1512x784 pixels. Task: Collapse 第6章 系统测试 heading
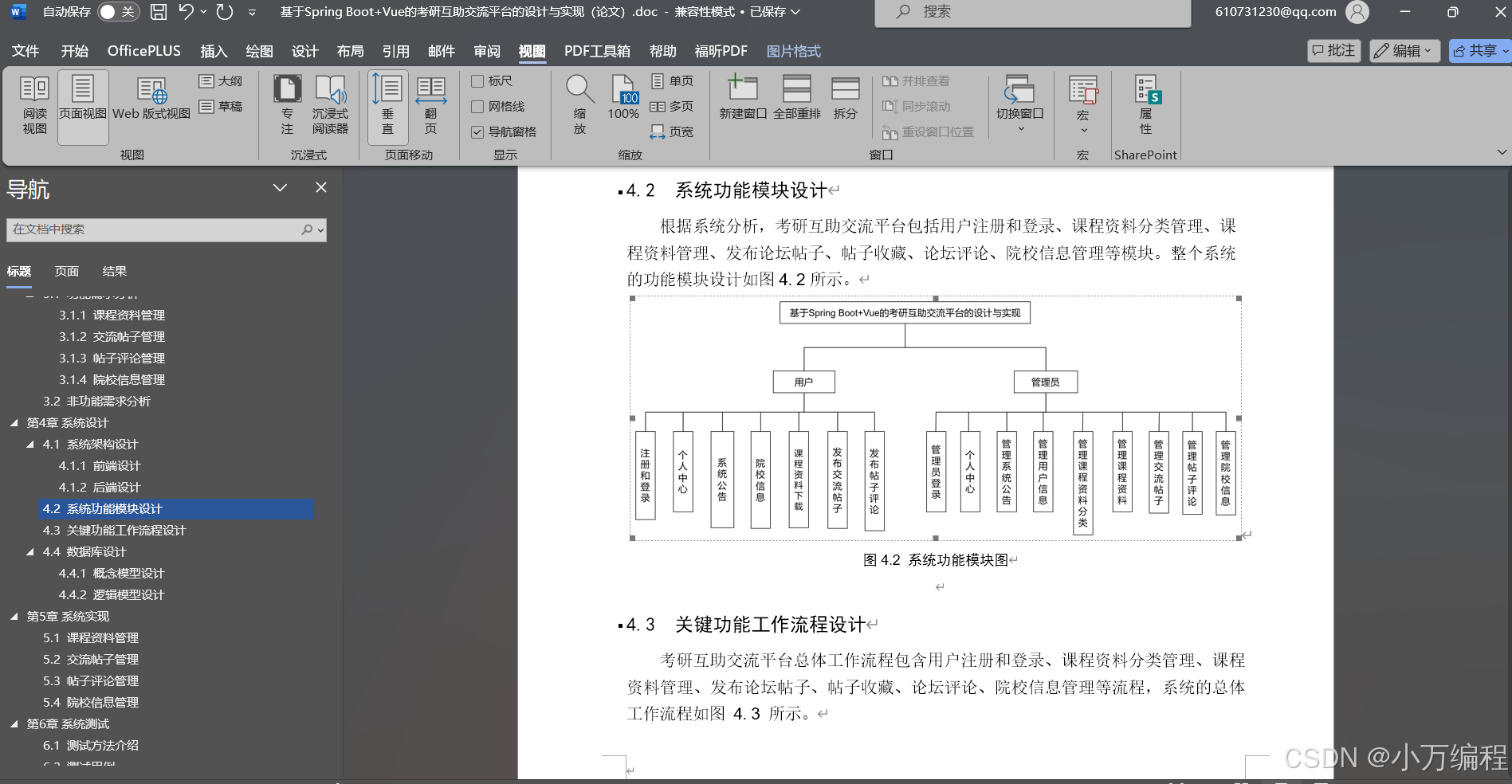[14, 724]
